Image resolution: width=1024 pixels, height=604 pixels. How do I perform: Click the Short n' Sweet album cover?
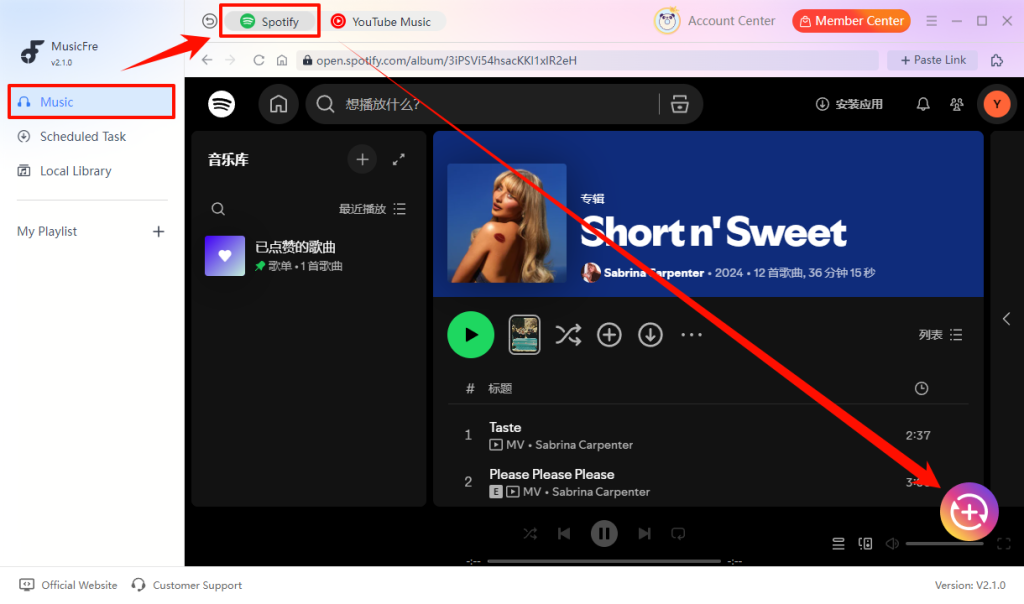(507, 223)
